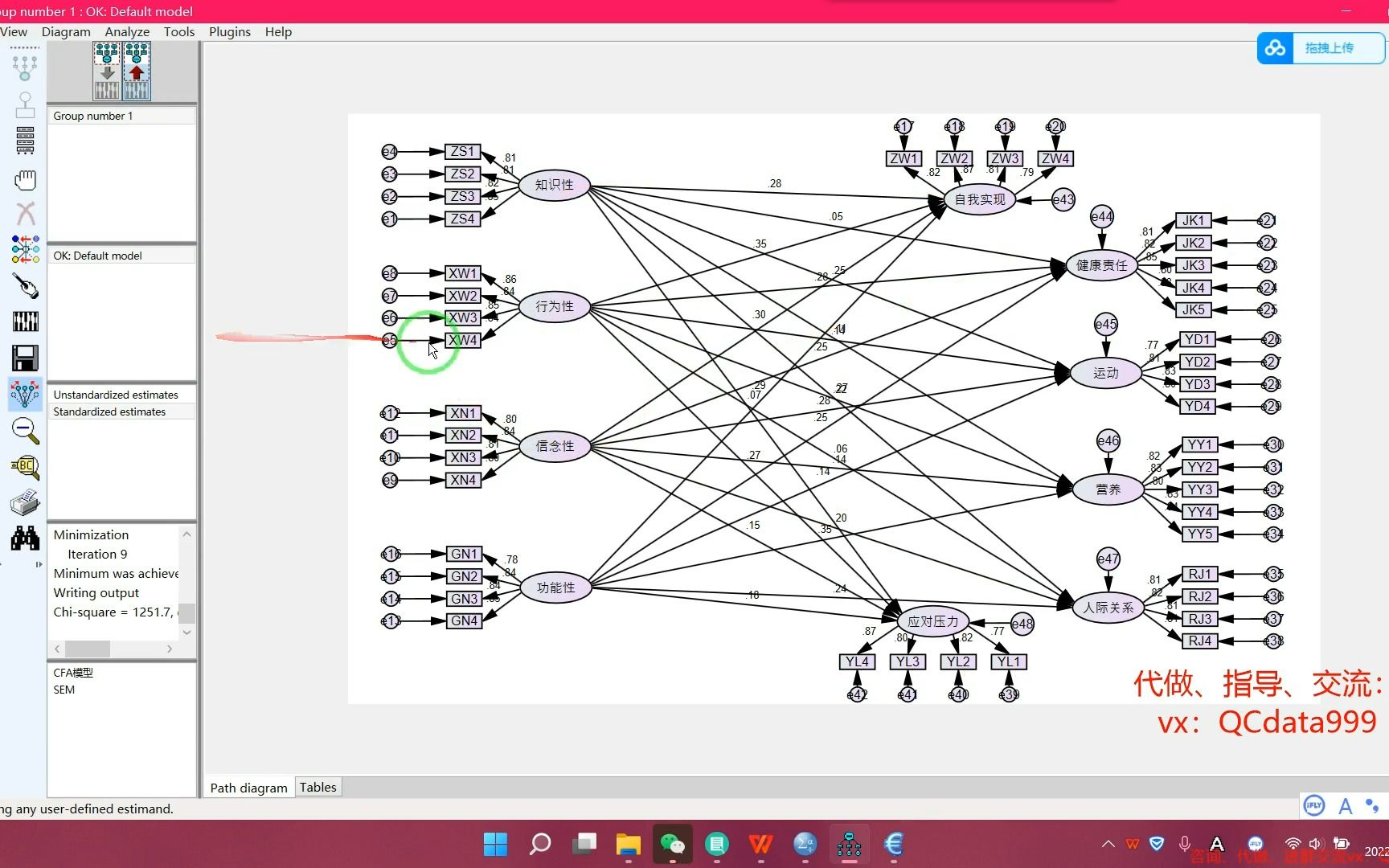This screenshot has width=1389, height=868.
Task: Select the erase tool (red X)
Action: (x=25, y=214)
